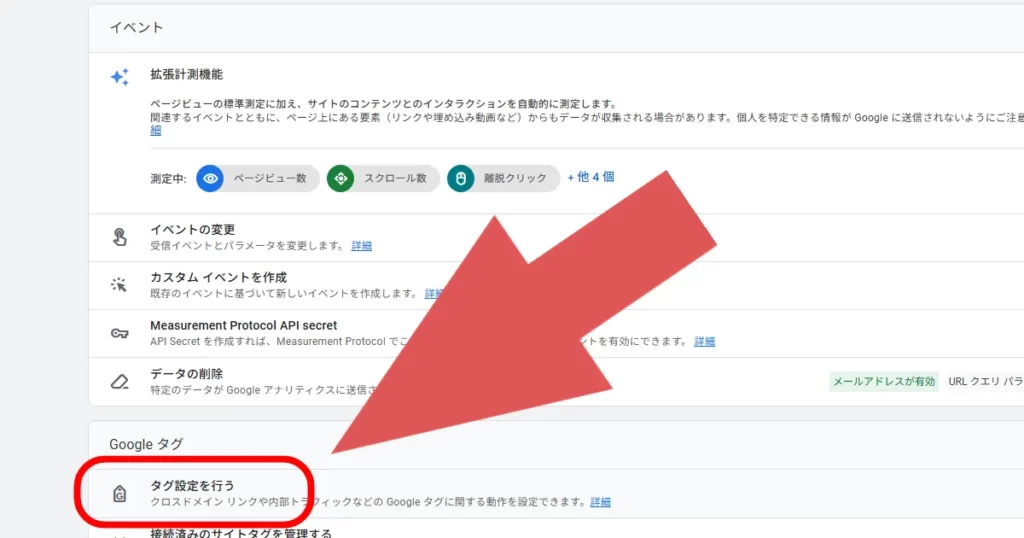Click the hand-tap icon next to イベントの変更
1024x538 pixels.
(x=119, y=237)
